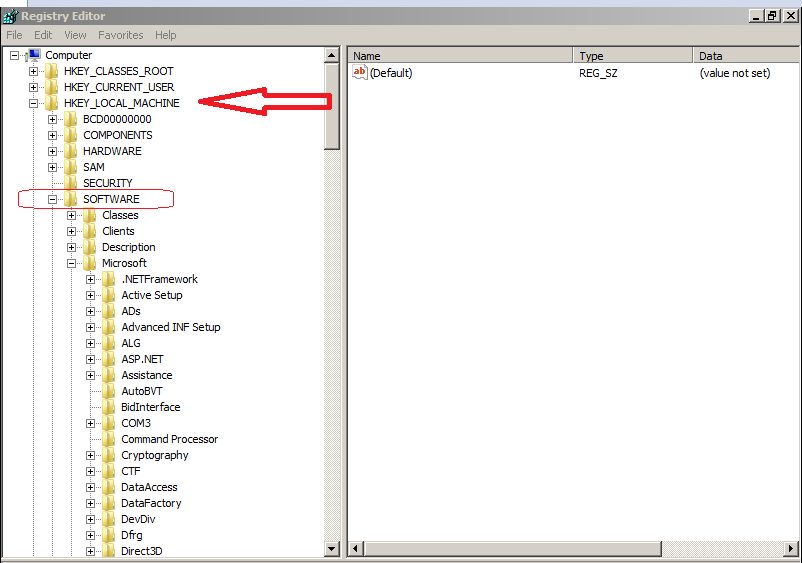The width and height of the screenshot is (802, 563).
Task: Click the .NETFramework folder icon
Action: point(108,279)
